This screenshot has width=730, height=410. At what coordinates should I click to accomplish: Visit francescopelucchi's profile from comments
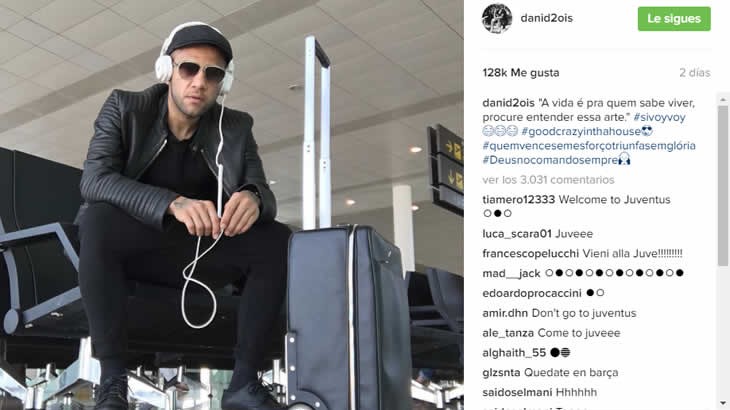(x=531, y=254)
